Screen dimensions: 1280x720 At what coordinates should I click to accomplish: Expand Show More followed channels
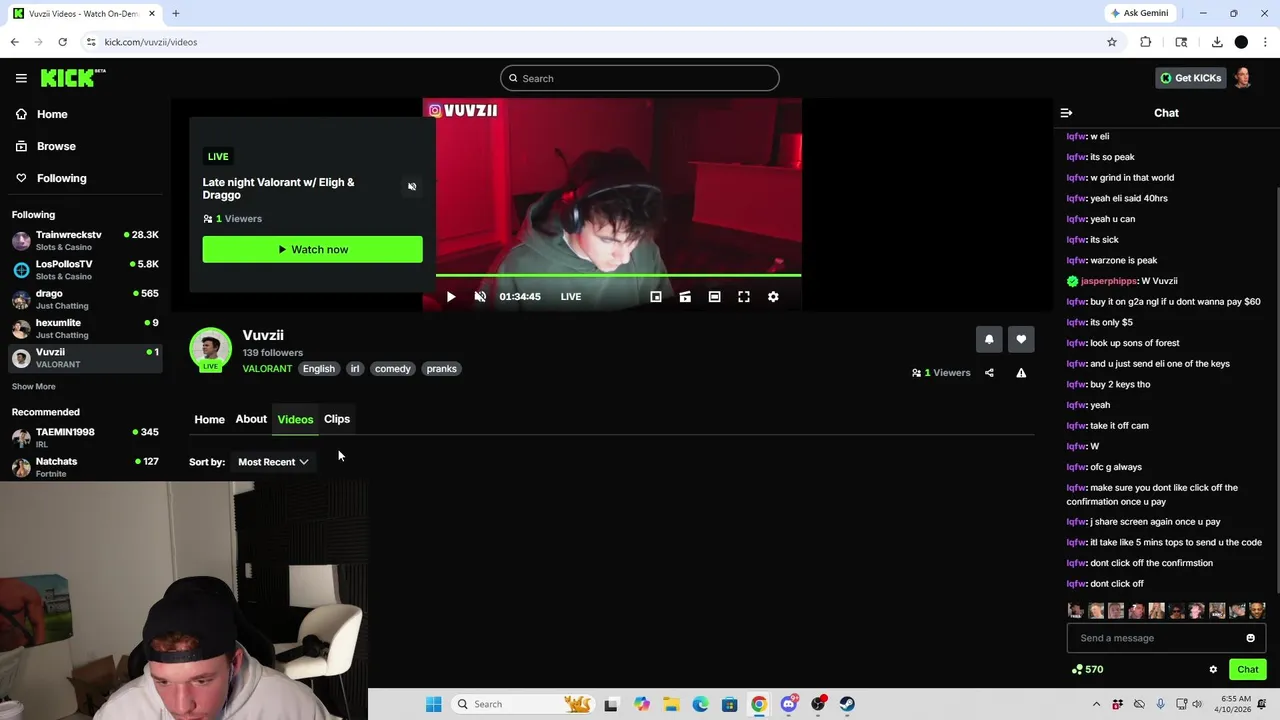33,387
